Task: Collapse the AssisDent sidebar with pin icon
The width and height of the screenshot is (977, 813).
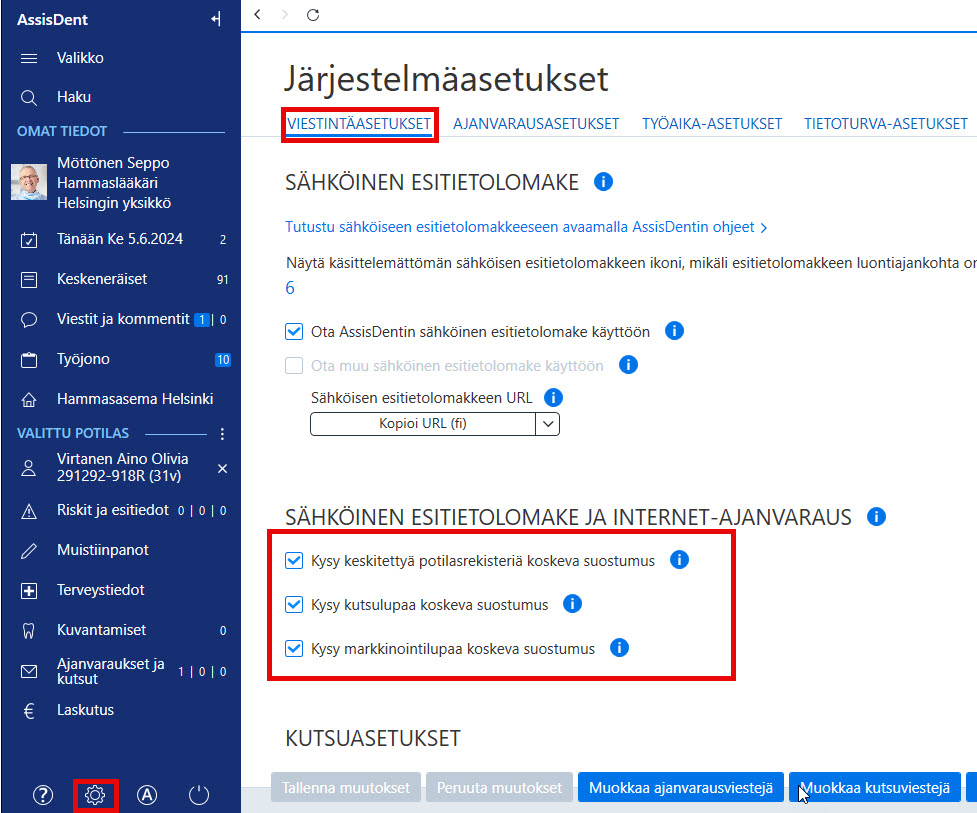Action: [216, 19]
